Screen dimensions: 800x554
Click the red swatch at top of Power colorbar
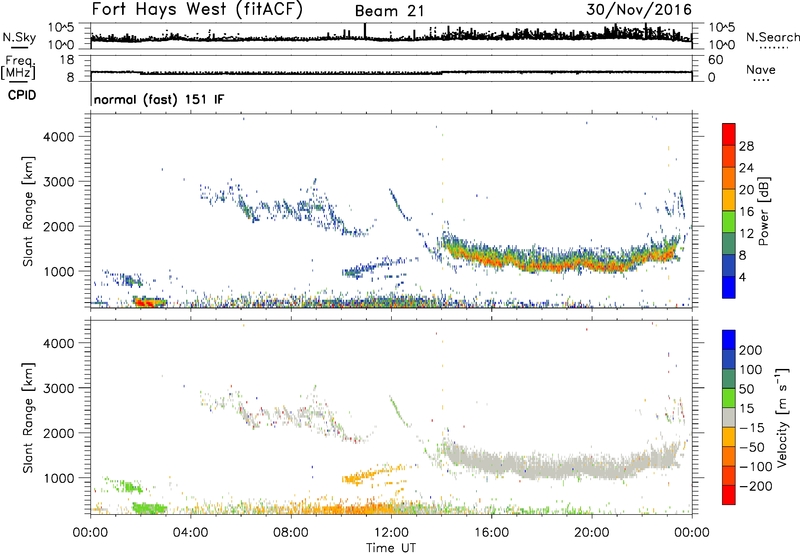[x=729, y=134]
